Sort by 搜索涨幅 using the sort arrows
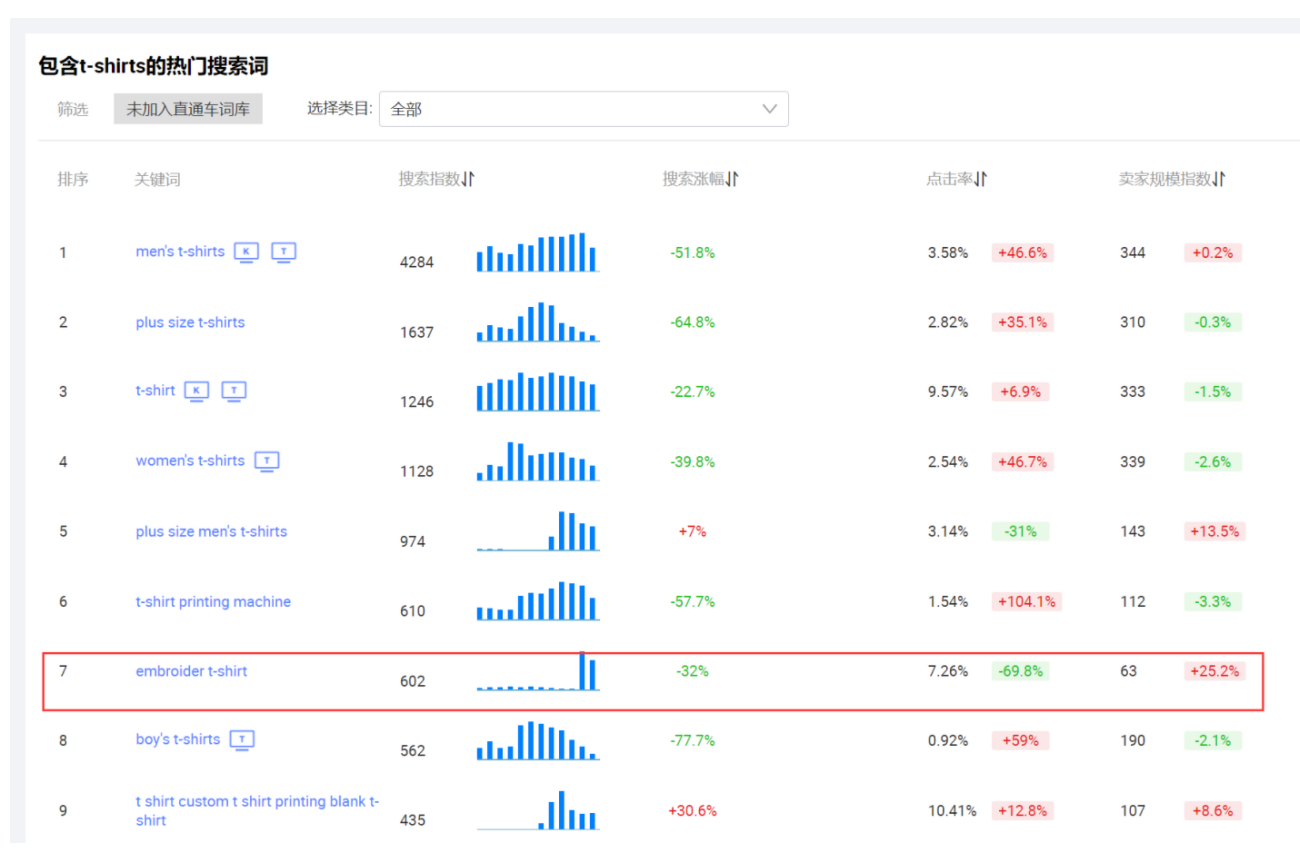Screen dimensions: 1300x863 coord(732,179)
